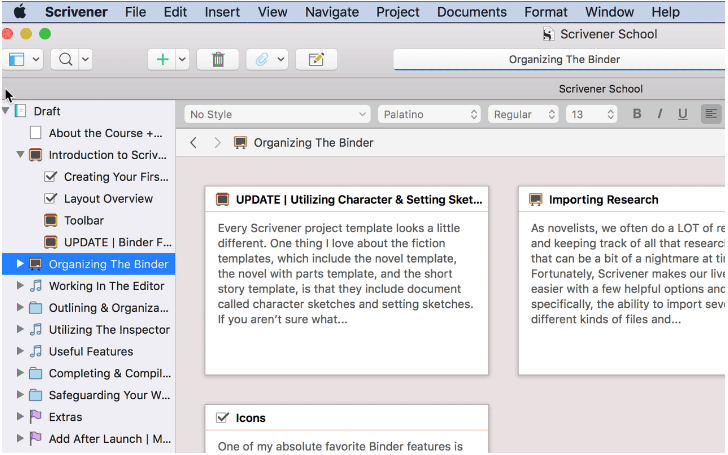
Task: Open dropdown arrow beside View layout icon
Action: (36, 59)
